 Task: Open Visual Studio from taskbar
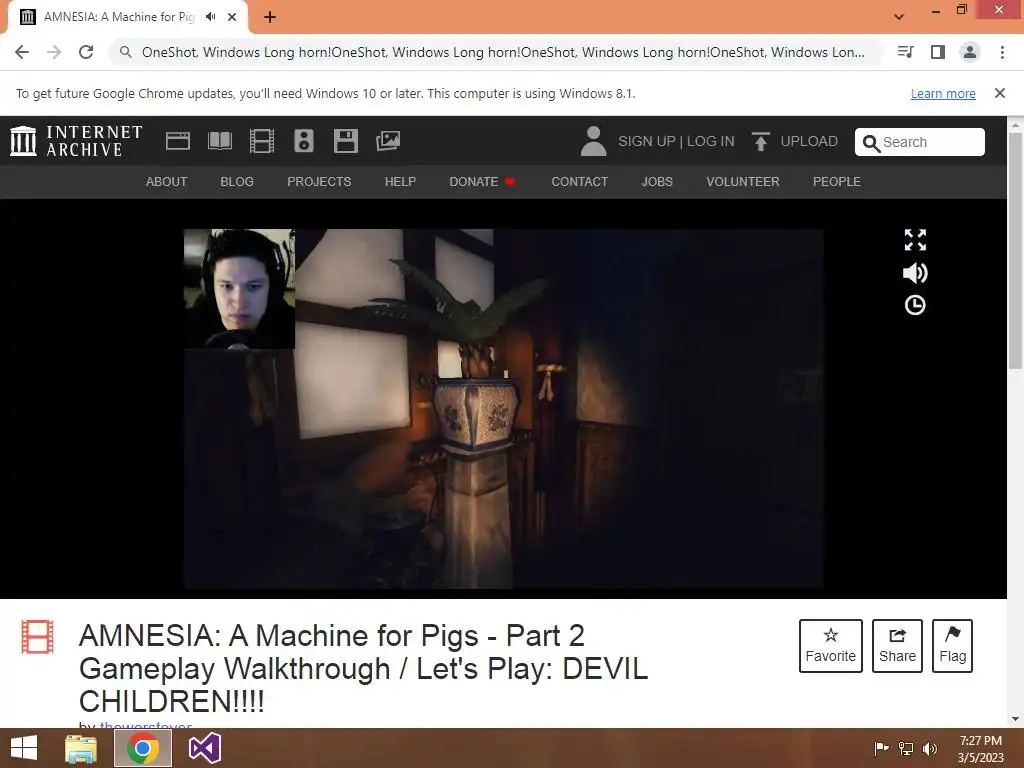204,748
